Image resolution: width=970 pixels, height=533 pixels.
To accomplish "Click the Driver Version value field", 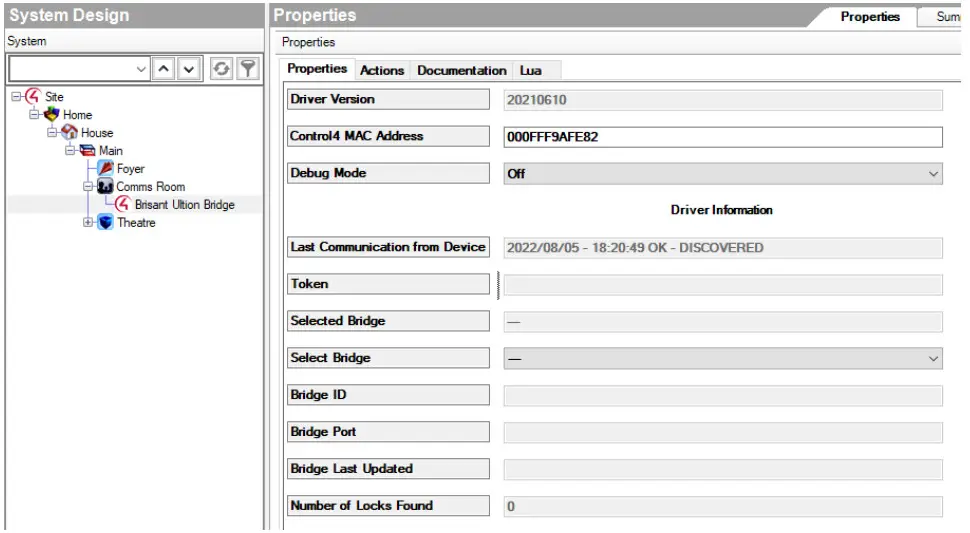I will (723, 100).
